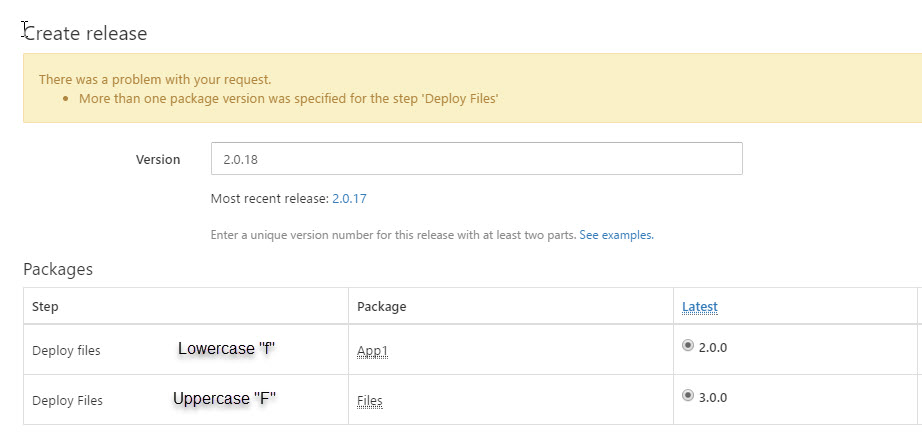Click the Create release heading
922x441 pixels.
coord(85,33)
